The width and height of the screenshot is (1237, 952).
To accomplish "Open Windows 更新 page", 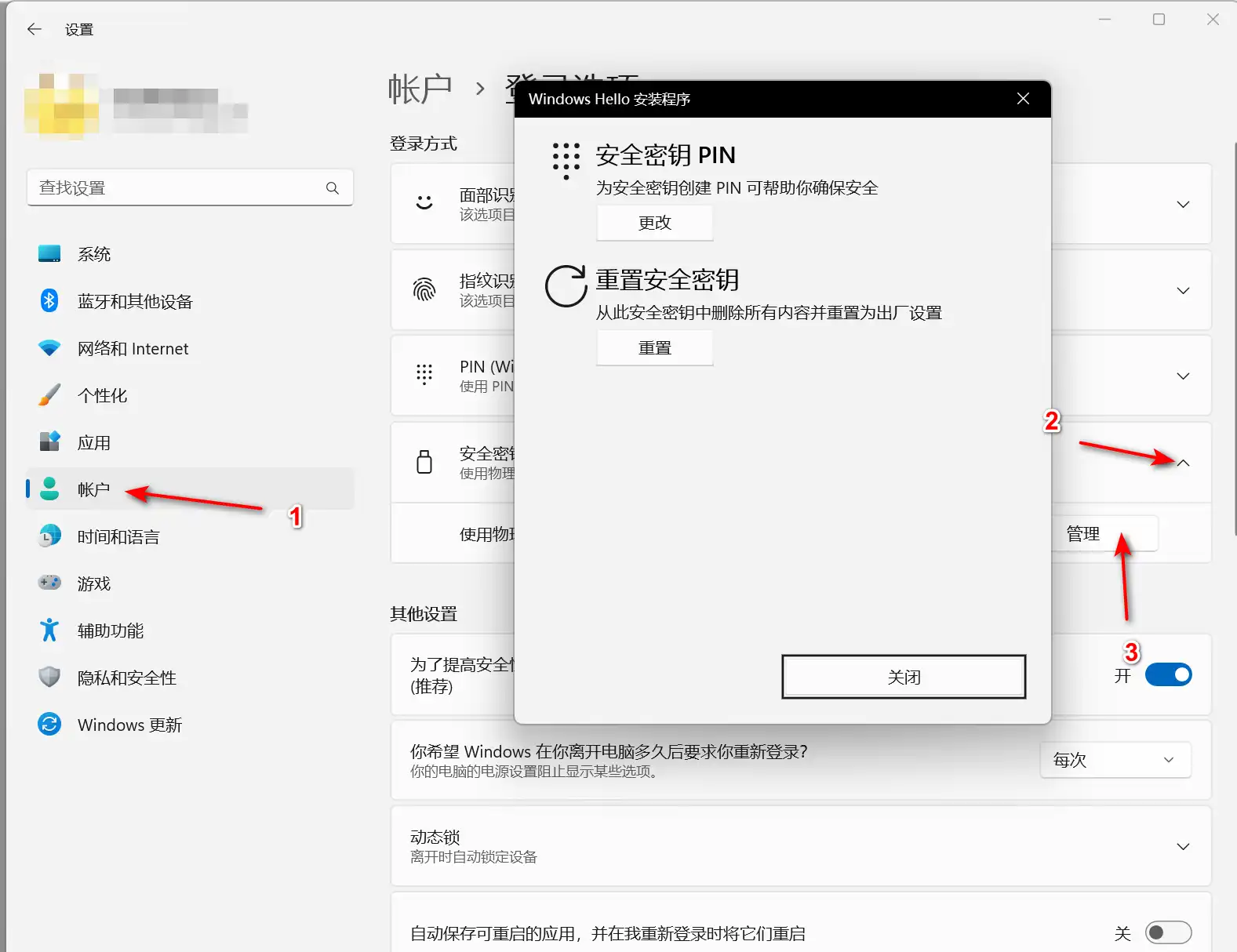I will click(x=191, y=725).
